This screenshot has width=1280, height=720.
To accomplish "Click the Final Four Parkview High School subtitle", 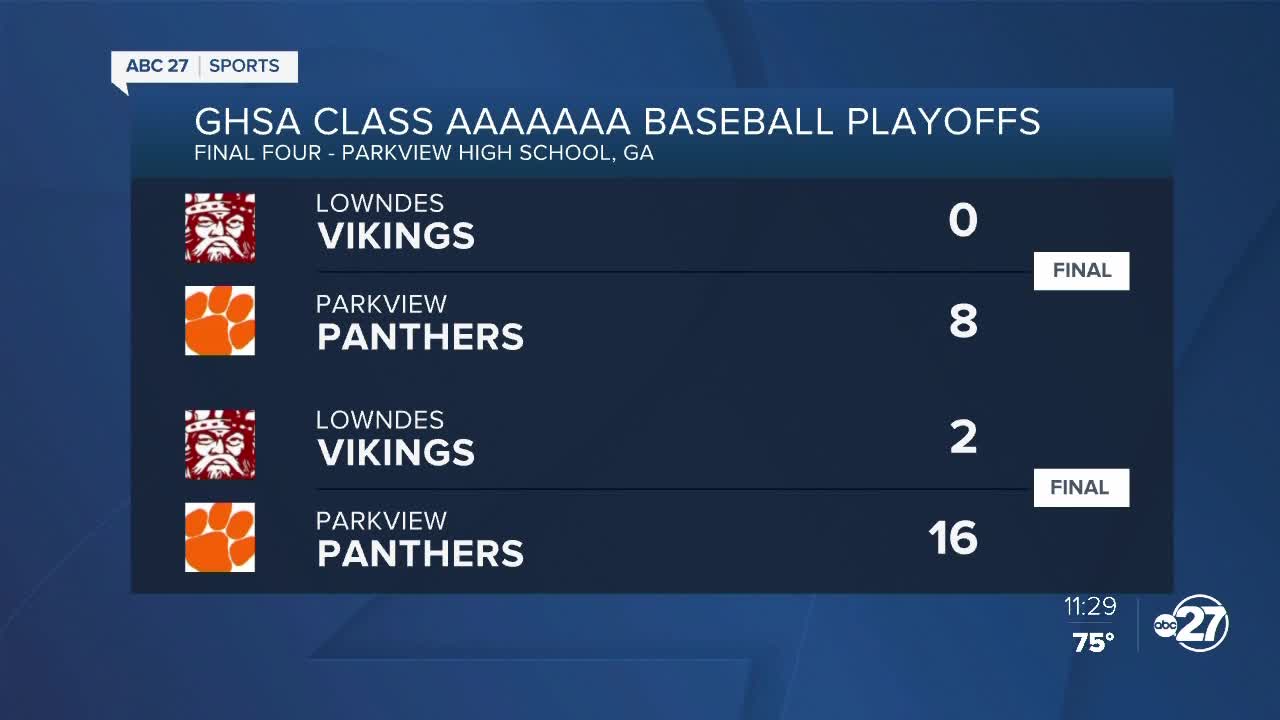I will pyautogui.click(x=424, y=154).
